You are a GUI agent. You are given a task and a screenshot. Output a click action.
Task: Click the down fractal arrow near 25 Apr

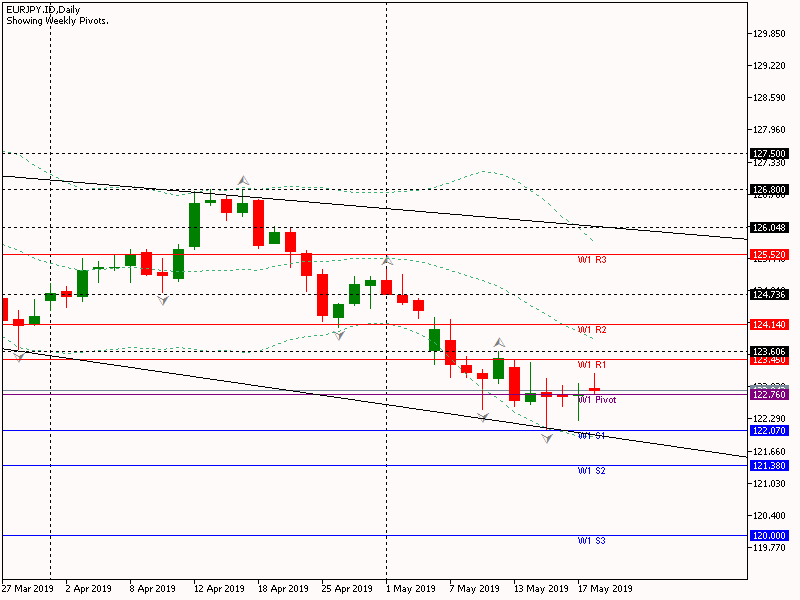coord(339,334)
